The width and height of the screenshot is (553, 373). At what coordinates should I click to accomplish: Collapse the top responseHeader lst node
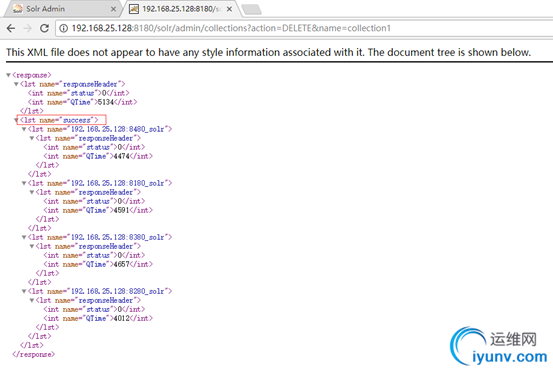[x=16, y=84]
